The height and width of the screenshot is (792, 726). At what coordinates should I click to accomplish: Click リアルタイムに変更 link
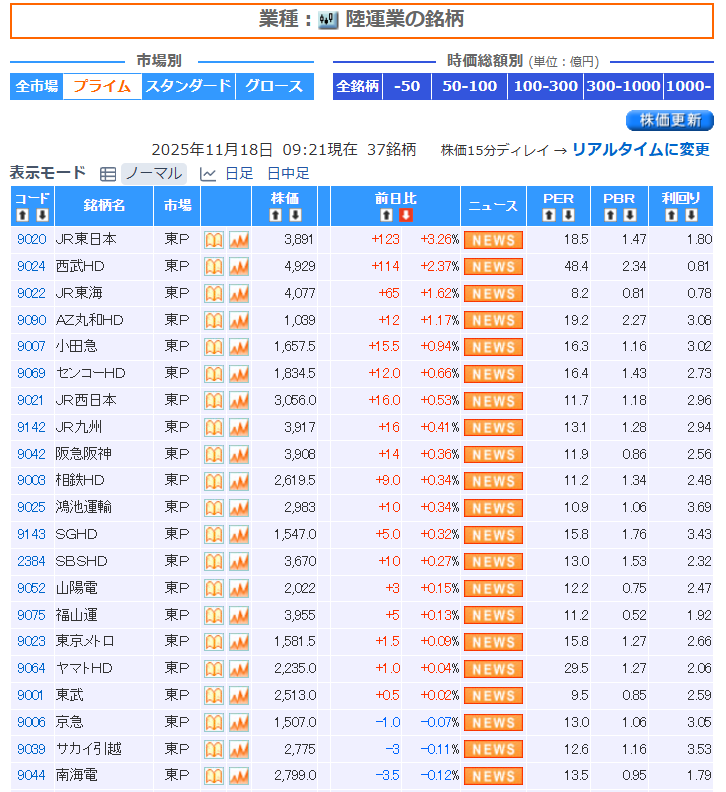[x=640, y=149]
